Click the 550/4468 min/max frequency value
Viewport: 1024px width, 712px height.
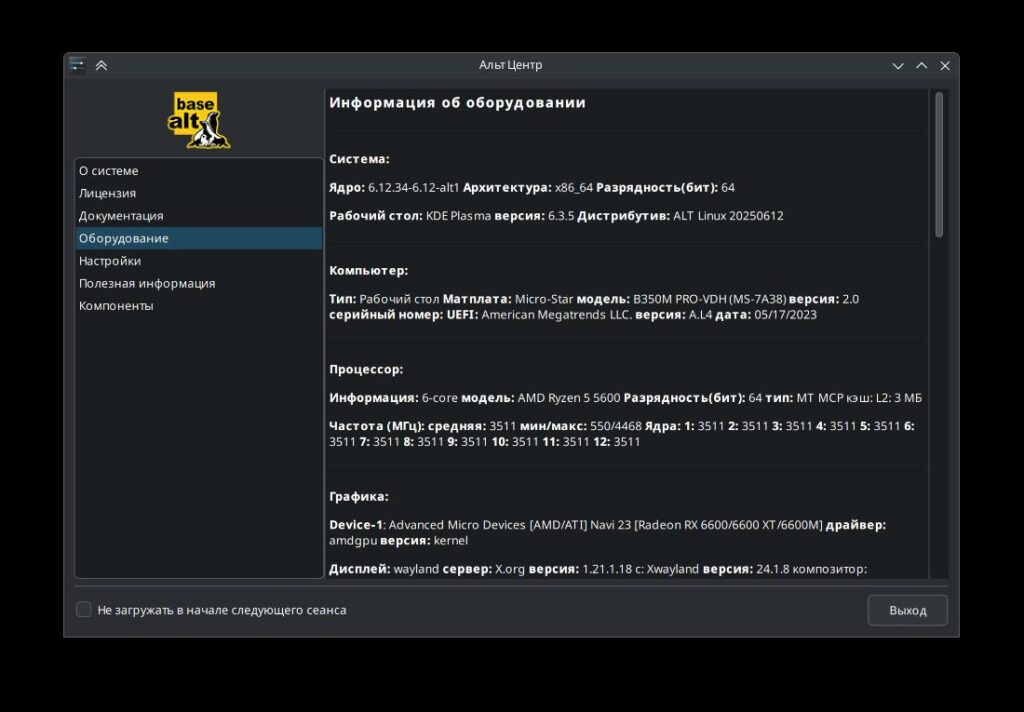pos(616,426)
